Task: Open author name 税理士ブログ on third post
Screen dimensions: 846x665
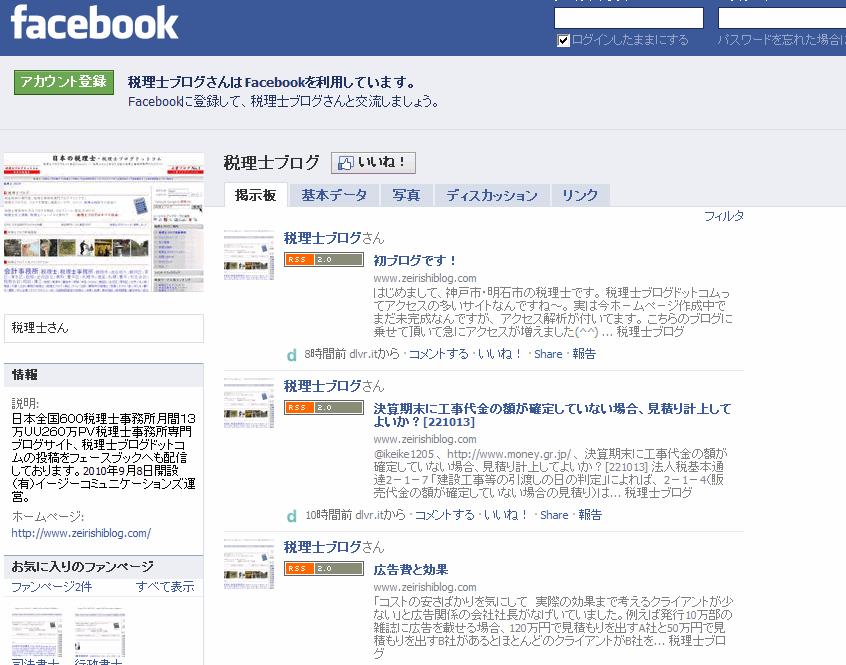Action: click(x=323, y=547)
